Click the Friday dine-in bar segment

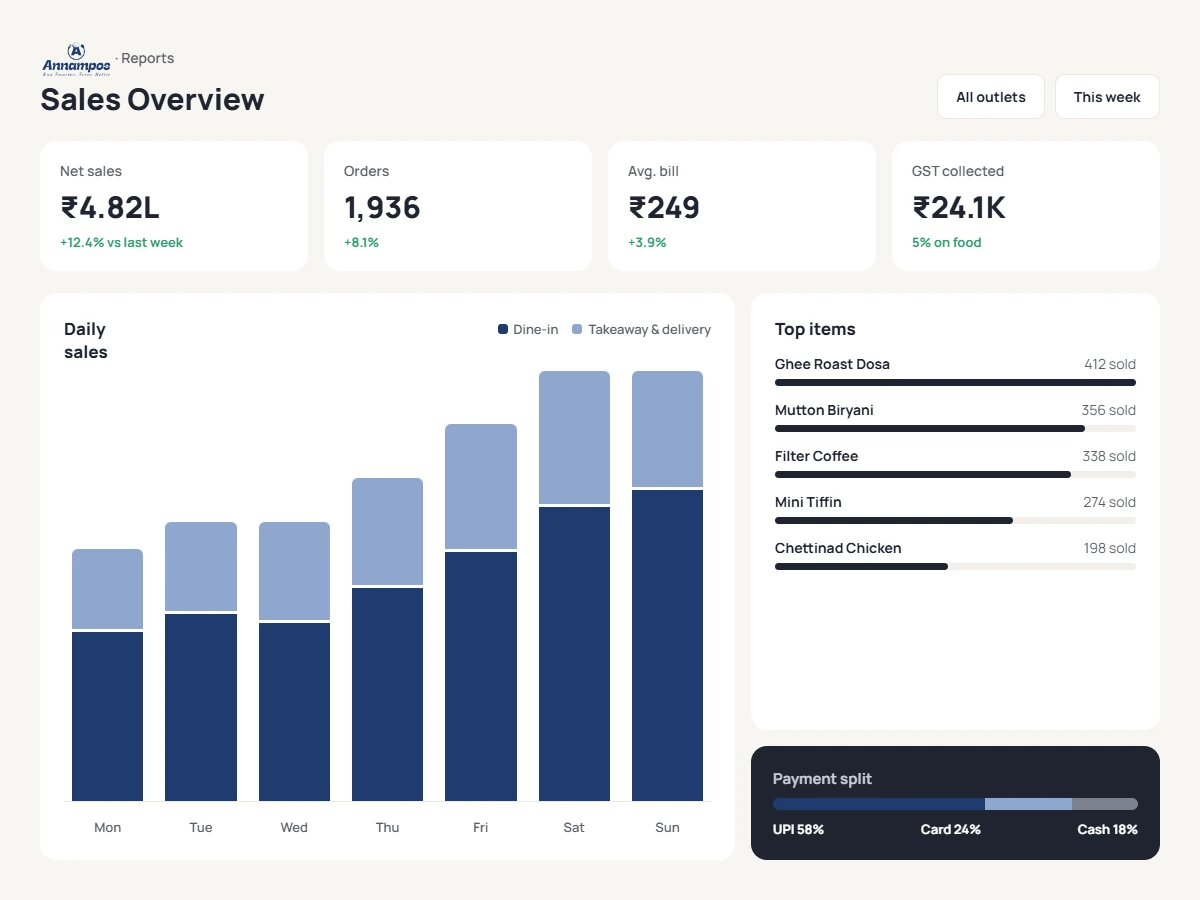point(481,676)
